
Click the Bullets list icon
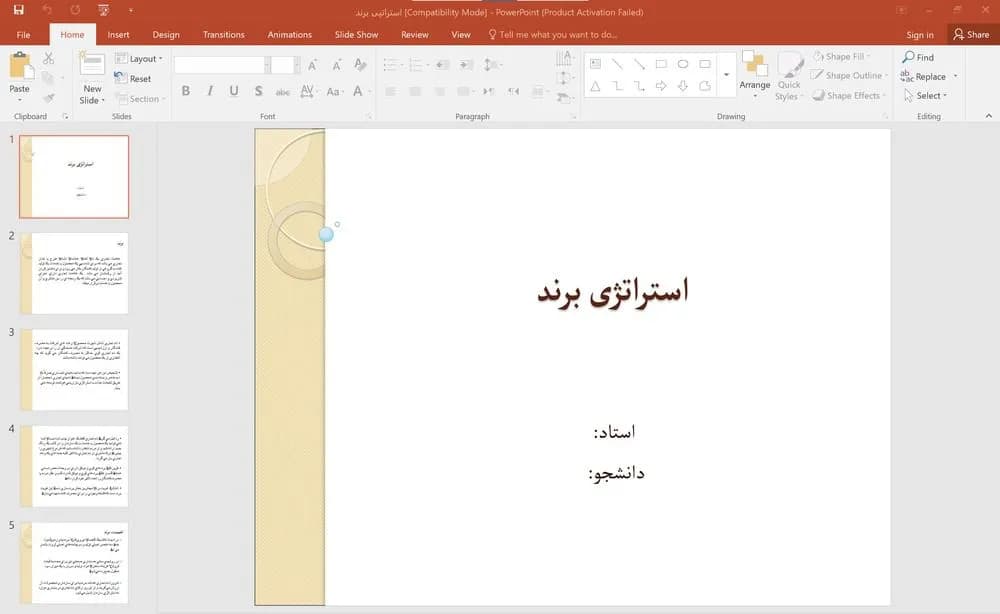[390, 65]
